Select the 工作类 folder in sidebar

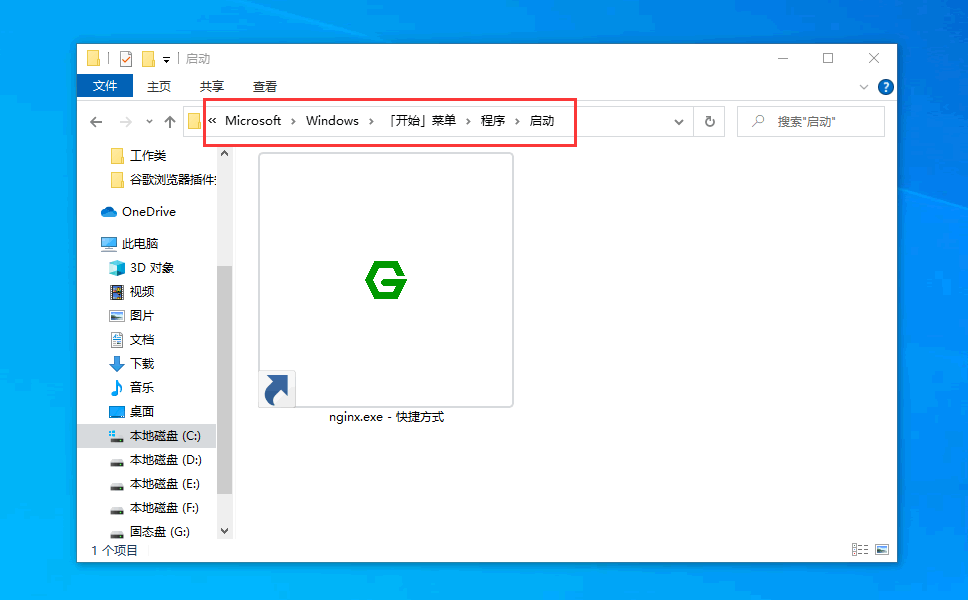147,156
